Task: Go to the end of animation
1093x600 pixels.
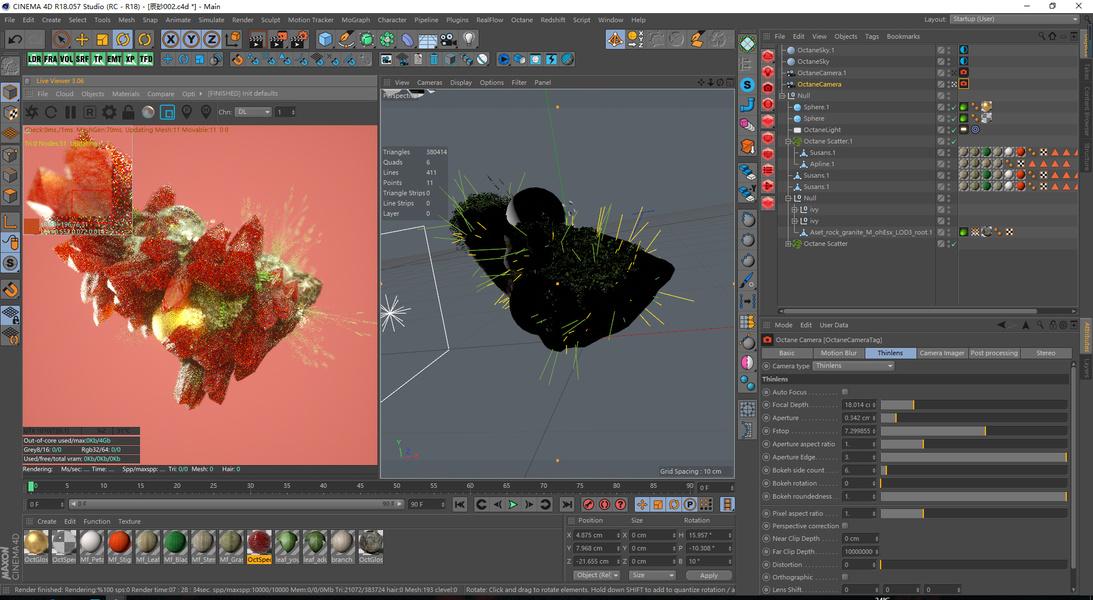Action: click(567, 505)
